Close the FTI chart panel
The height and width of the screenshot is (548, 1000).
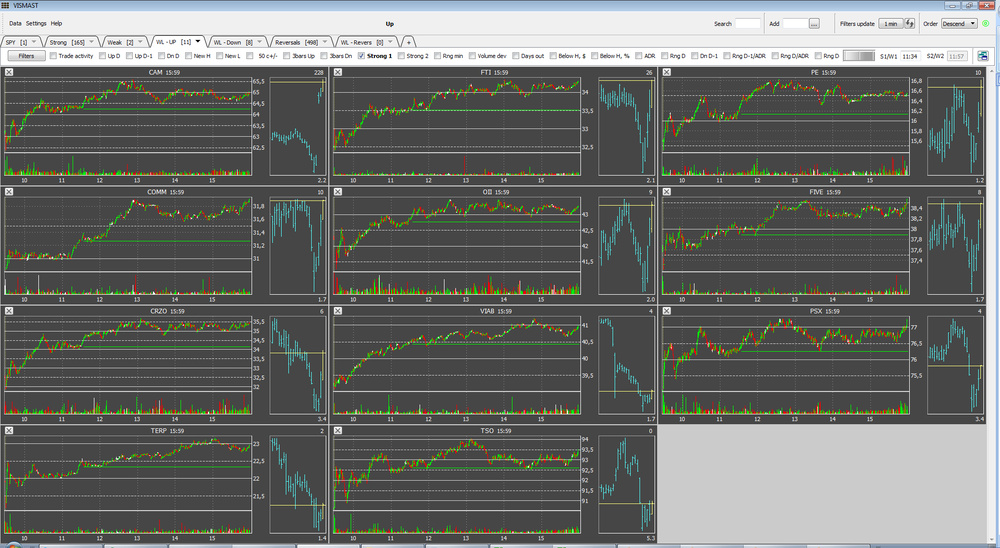tap(338, 72)
